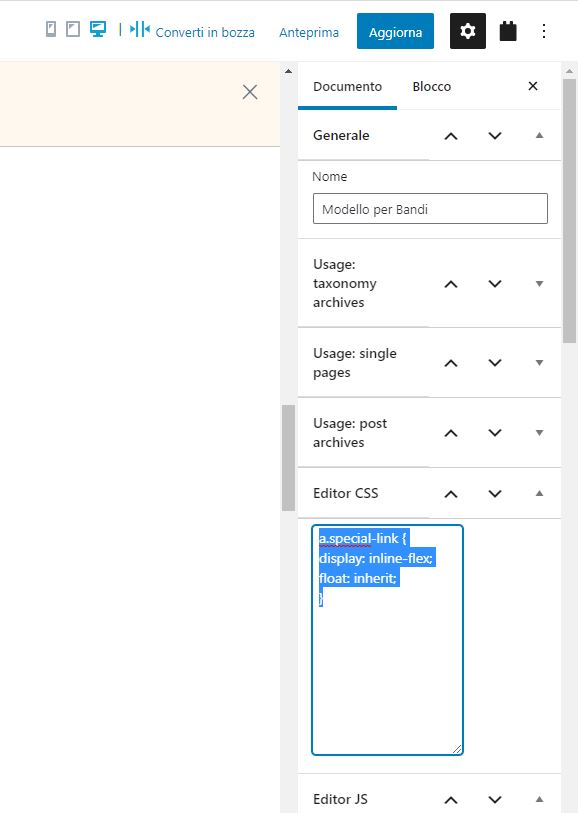Click the Aggiorna button
Viewport: 578px width, 813px height.
[396, 31]
